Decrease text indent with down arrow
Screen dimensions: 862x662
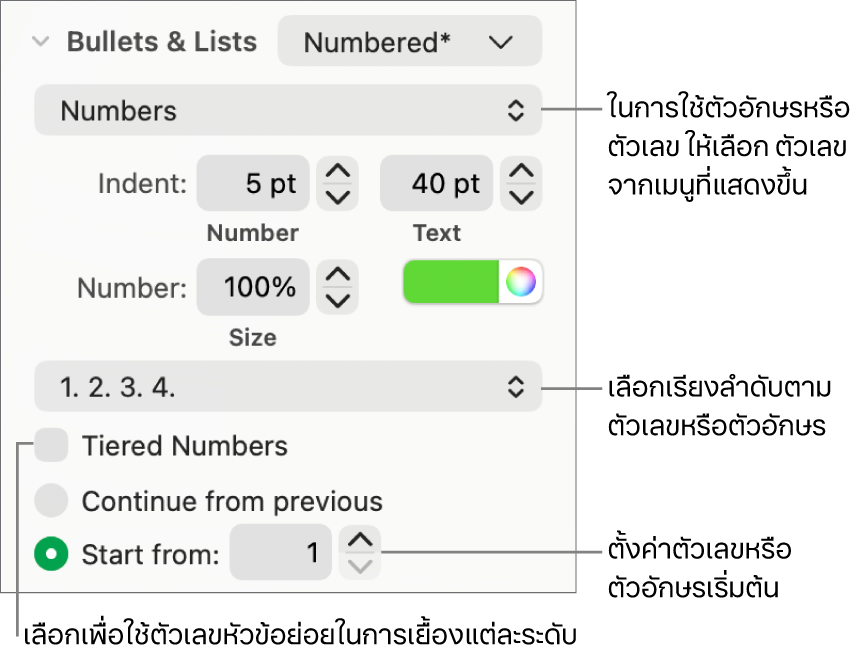pyautogui.click(x=521, y=196)
